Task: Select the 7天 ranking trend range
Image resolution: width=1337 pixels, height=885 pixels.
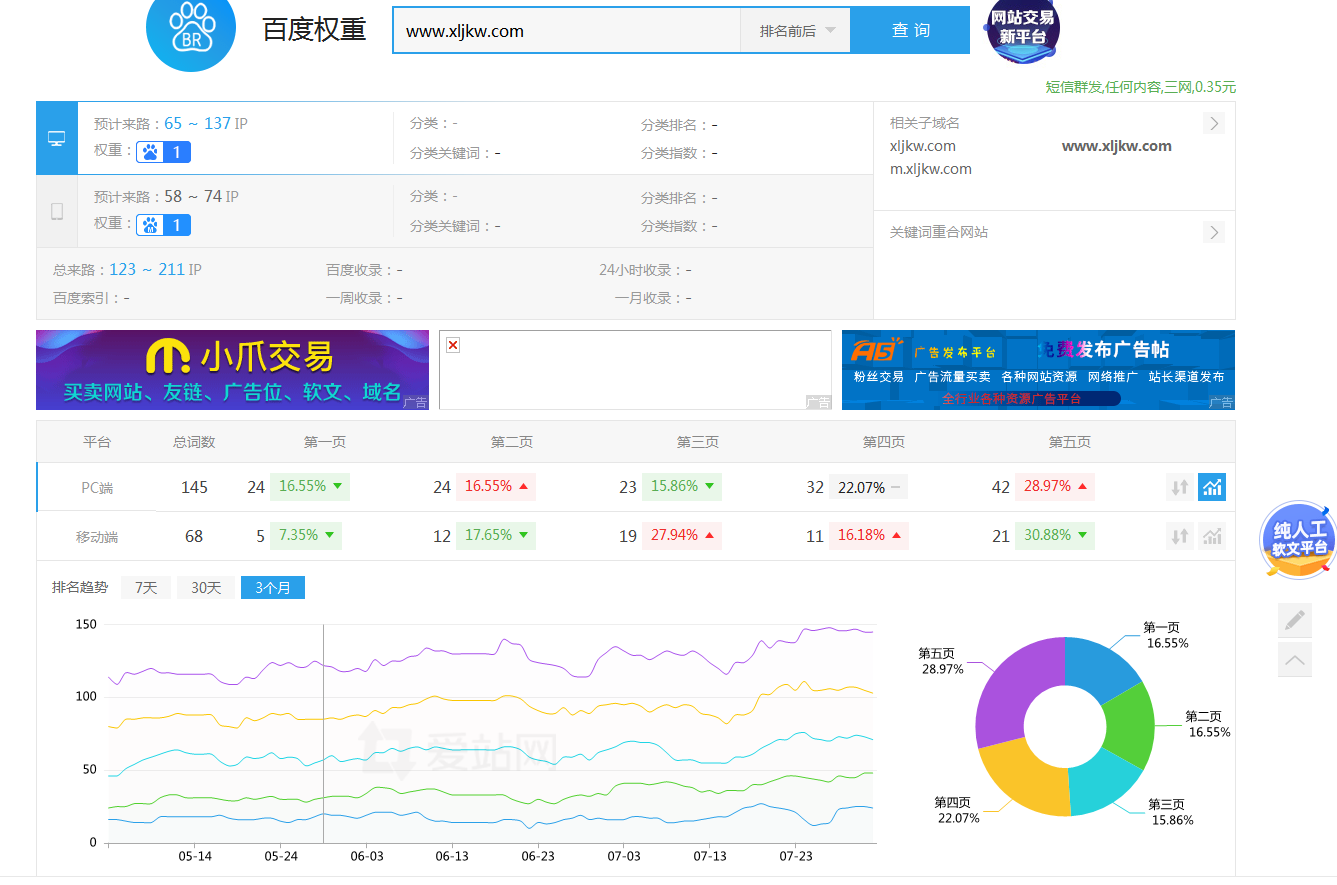Action: coord(146,588)
